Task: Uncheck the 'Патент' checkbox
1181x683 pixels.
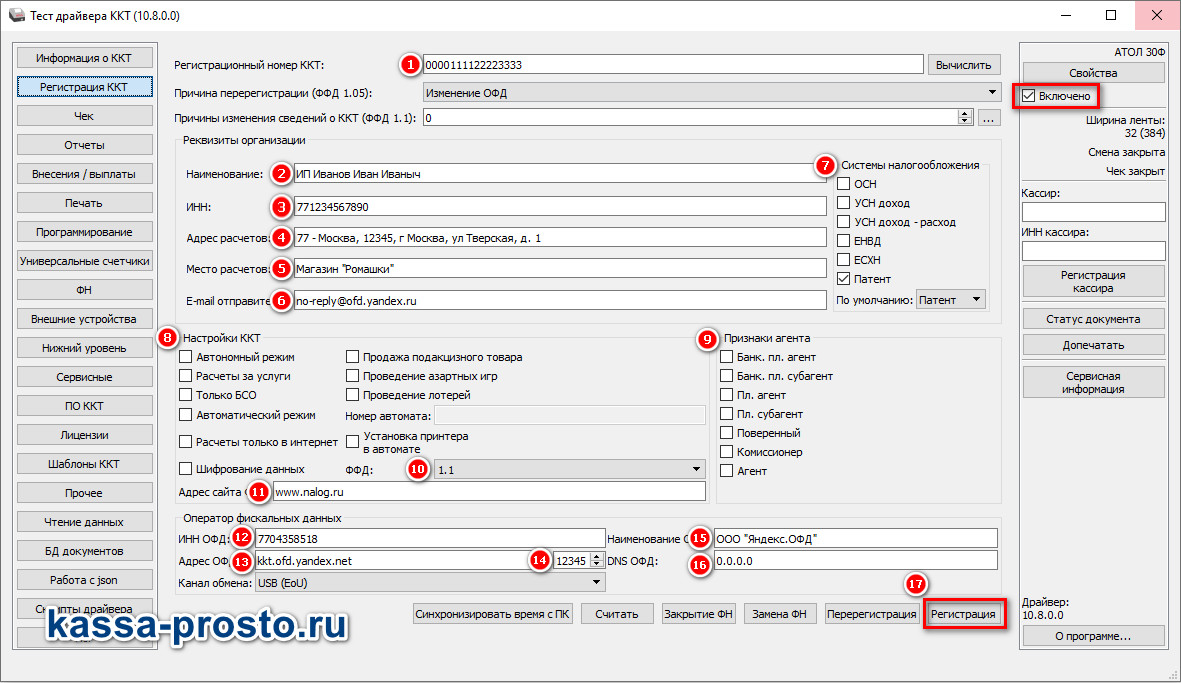Action: point(844,279)
